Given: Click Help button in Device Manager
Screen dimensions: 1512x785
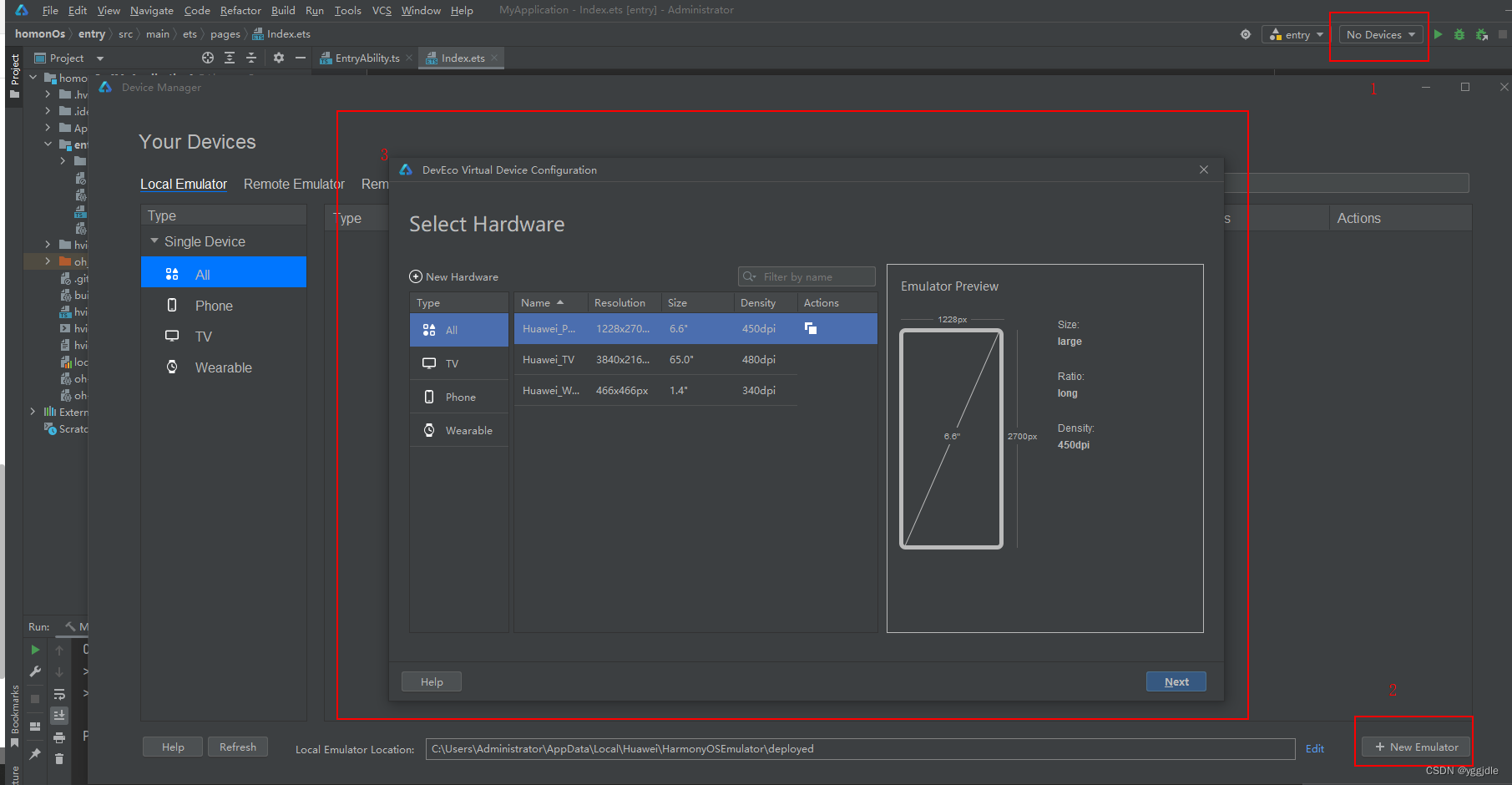Looking at the screenshot, I should point(173,747).
